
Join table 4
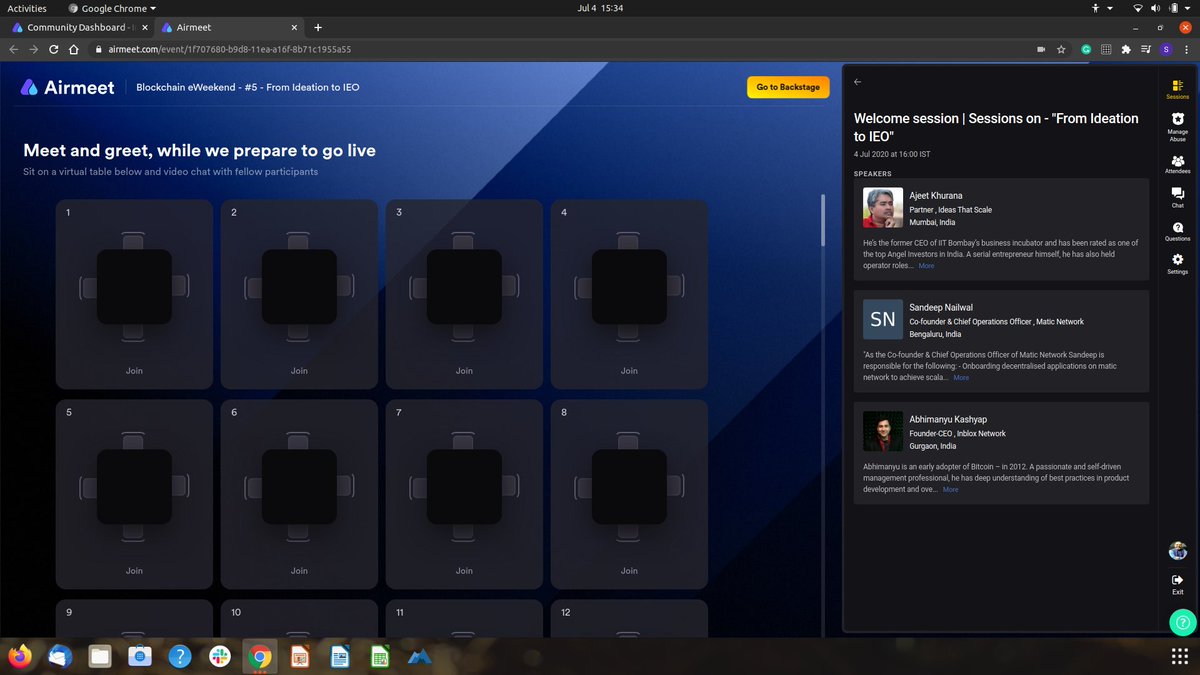tap(629, 370)
